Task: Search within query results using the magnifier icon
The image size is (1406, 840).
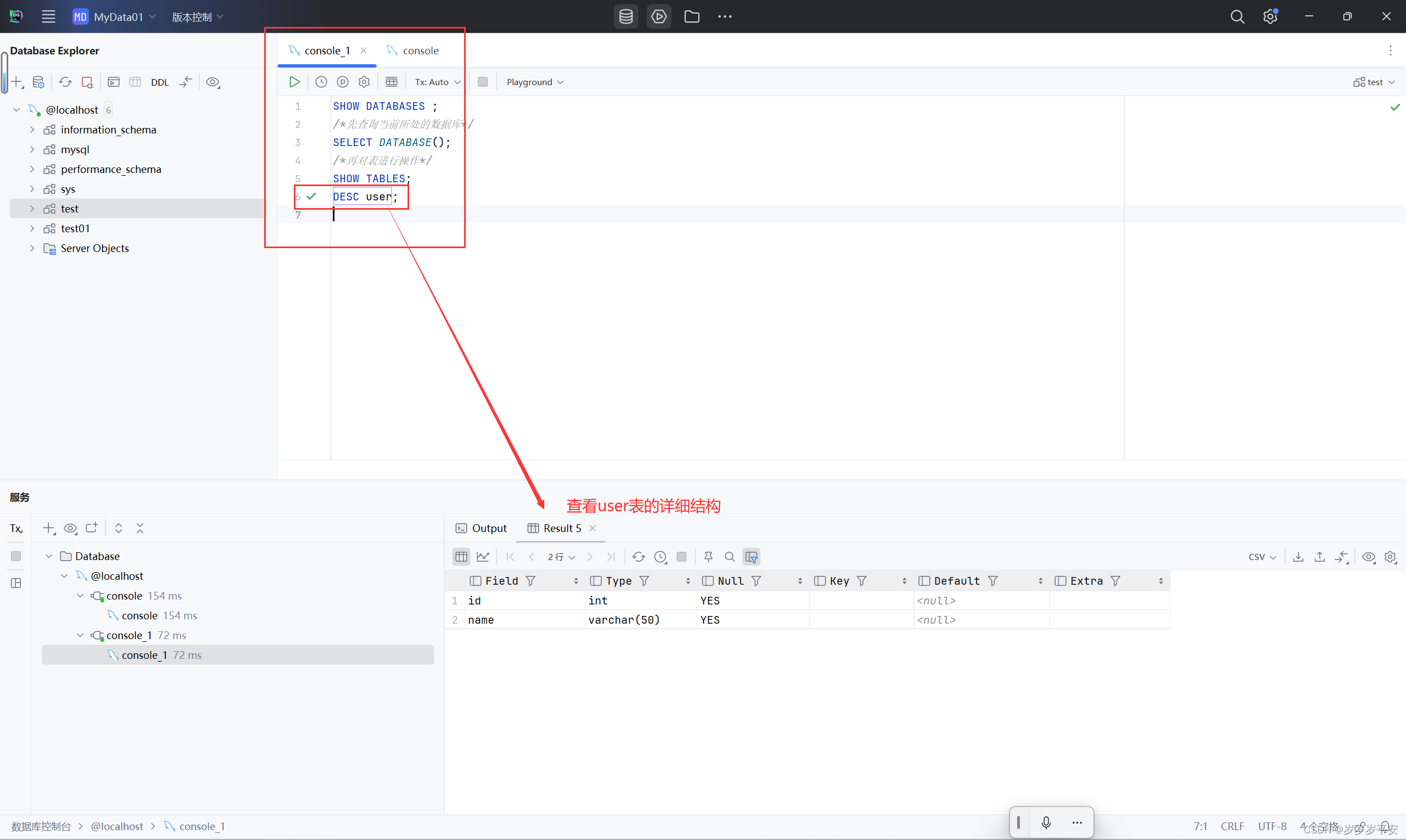Action: tap(729, 557)
